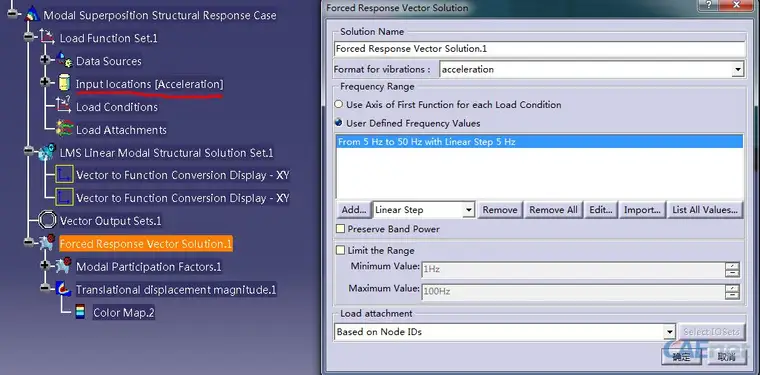Expand the Data Sources node

point(45,59)
